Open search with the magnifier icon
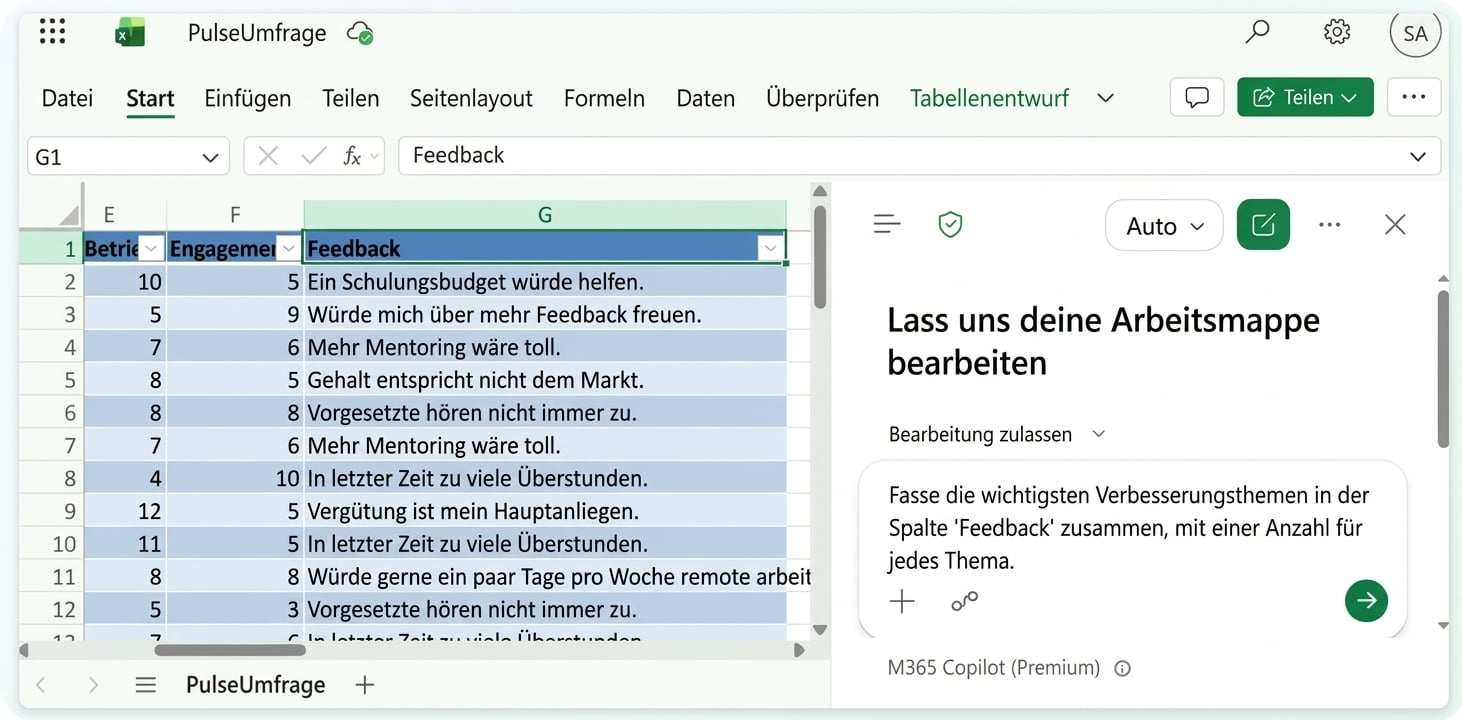The image size is (1462, 720). (1257, 32)
